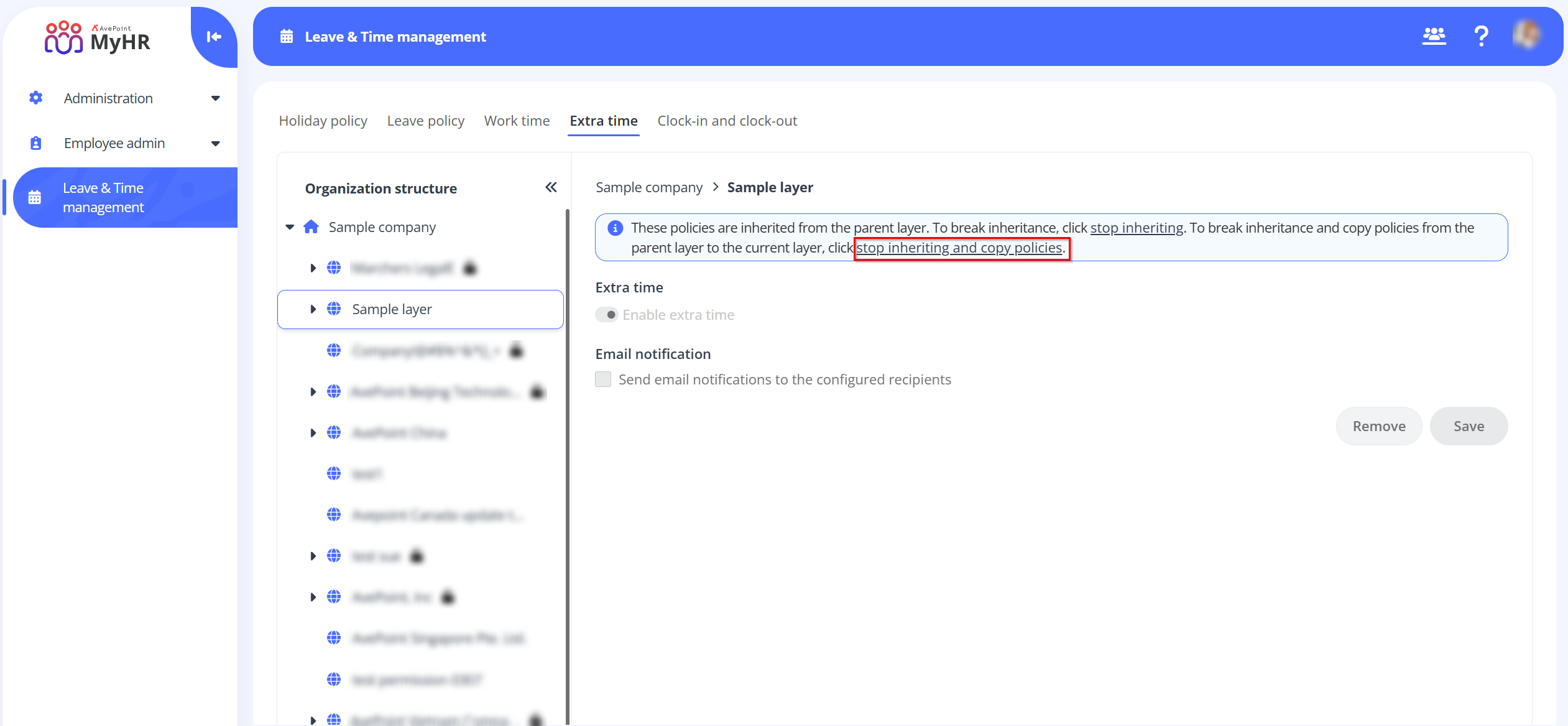Expand the Administration menu

pos(215,98)
